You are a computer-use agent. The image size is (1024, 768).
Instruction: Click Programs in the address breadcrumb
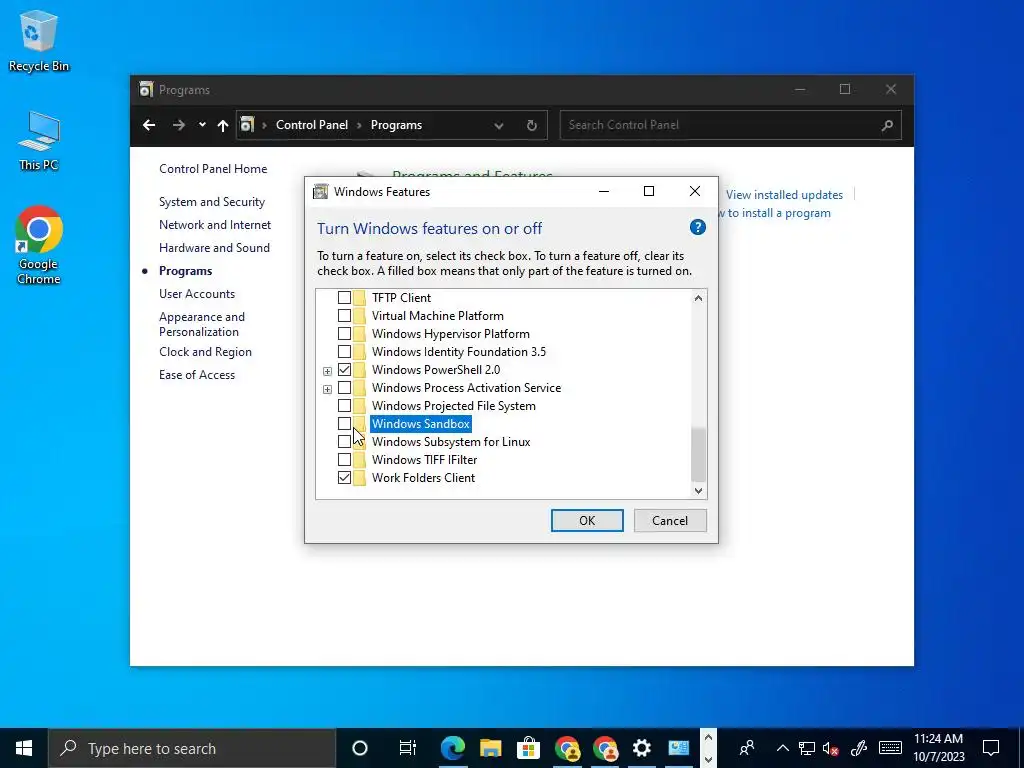click(x=396, y=125)
